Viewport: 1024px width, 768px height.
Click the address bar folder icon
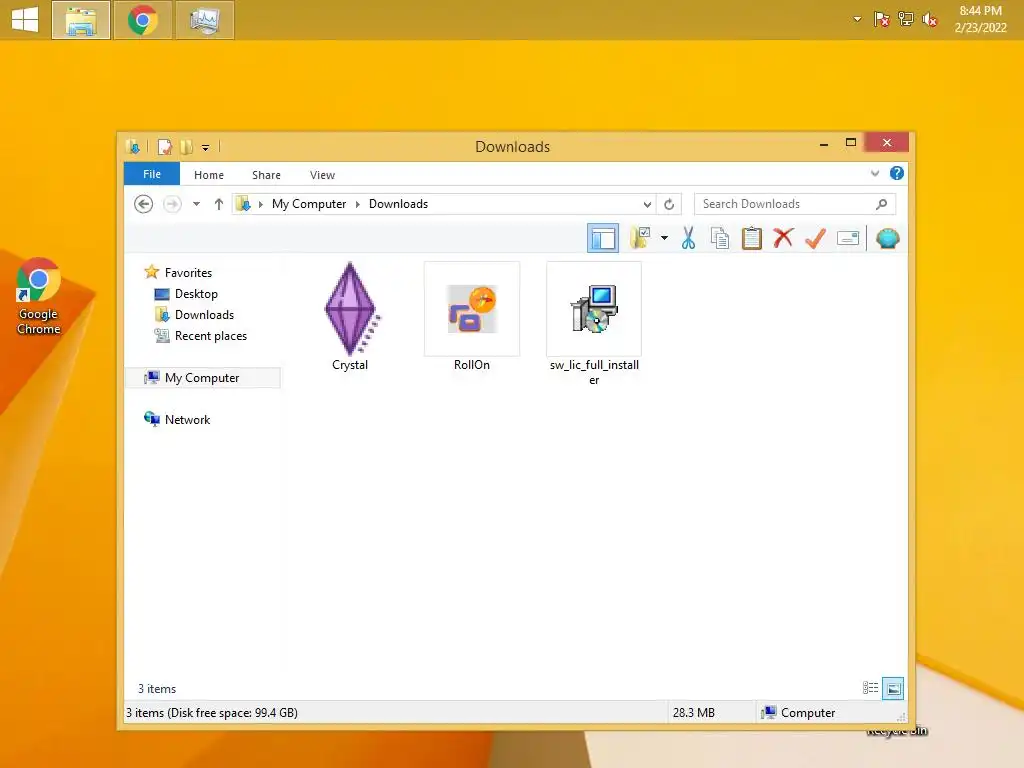[x=243, y=204]
